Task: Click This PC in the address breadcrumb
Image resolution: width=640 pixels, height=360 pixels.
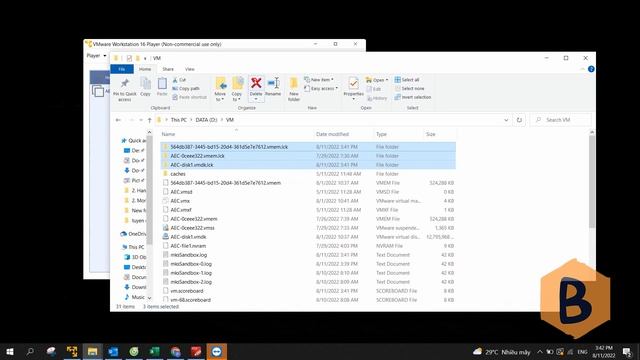Action: [179, 120]
